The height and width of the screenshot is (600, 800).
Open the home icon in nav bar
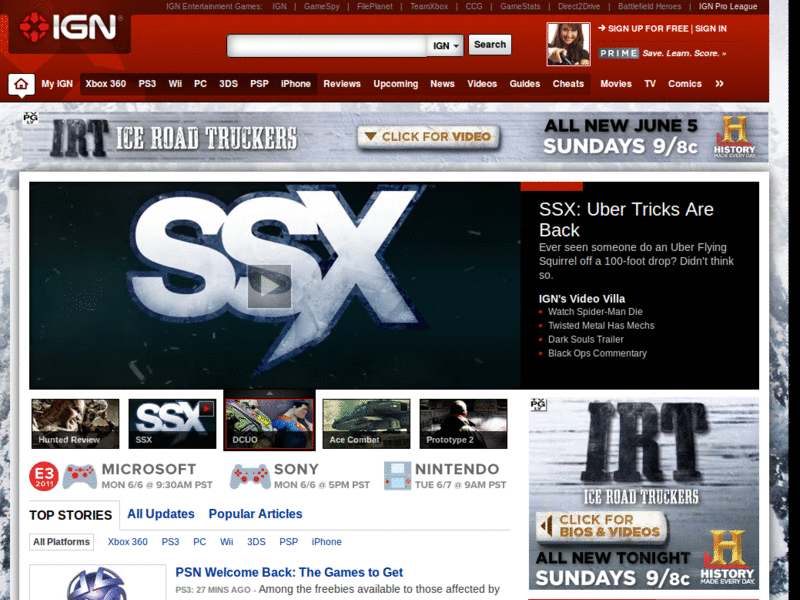21,84
